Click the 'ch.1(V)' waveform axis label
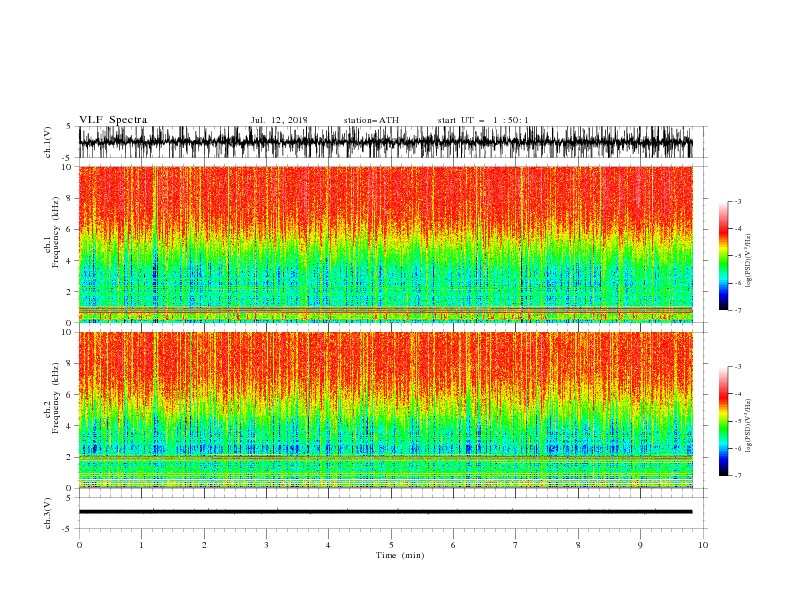This screenshot has width=792, height=612. tap(48, 142)
